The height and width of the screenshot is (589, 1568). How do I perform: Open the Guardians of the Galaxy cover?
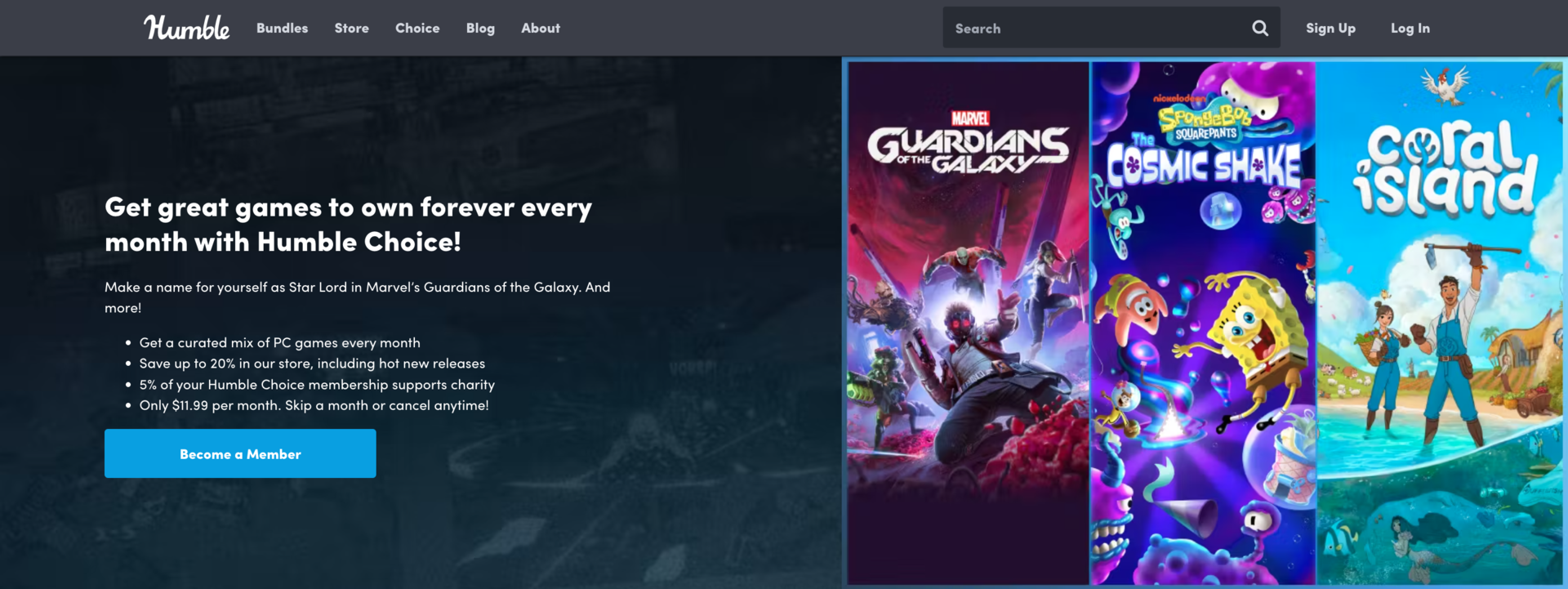click(968, 323)
